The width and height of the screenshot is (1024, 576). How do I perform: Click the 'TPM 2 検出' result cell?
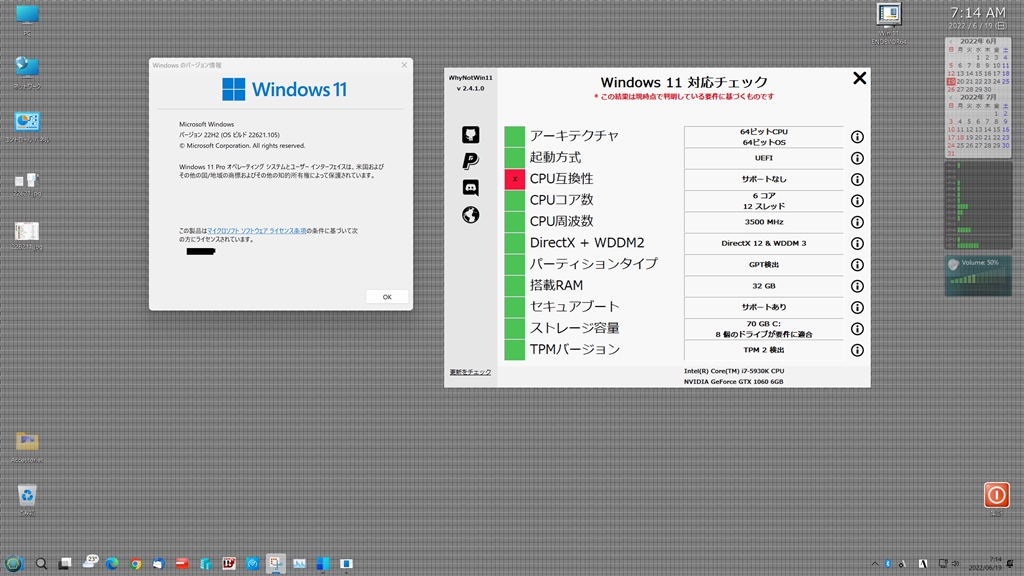coord(763,350)
